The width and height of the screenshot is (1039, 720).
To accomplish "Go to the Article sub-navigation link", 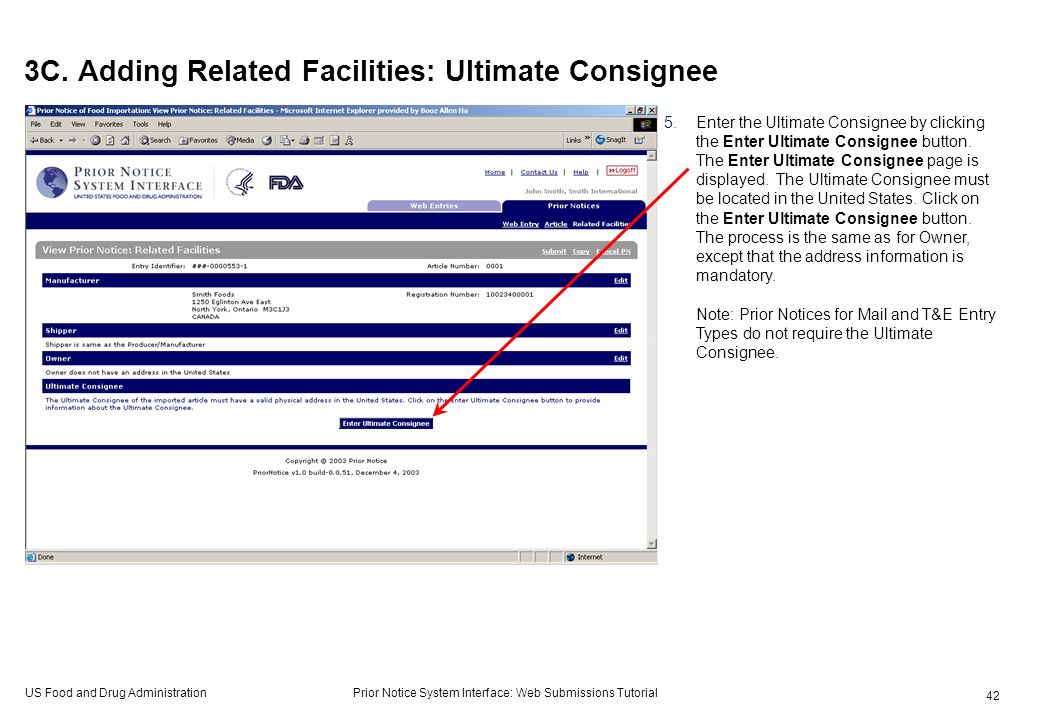I will tap(556, 224).
